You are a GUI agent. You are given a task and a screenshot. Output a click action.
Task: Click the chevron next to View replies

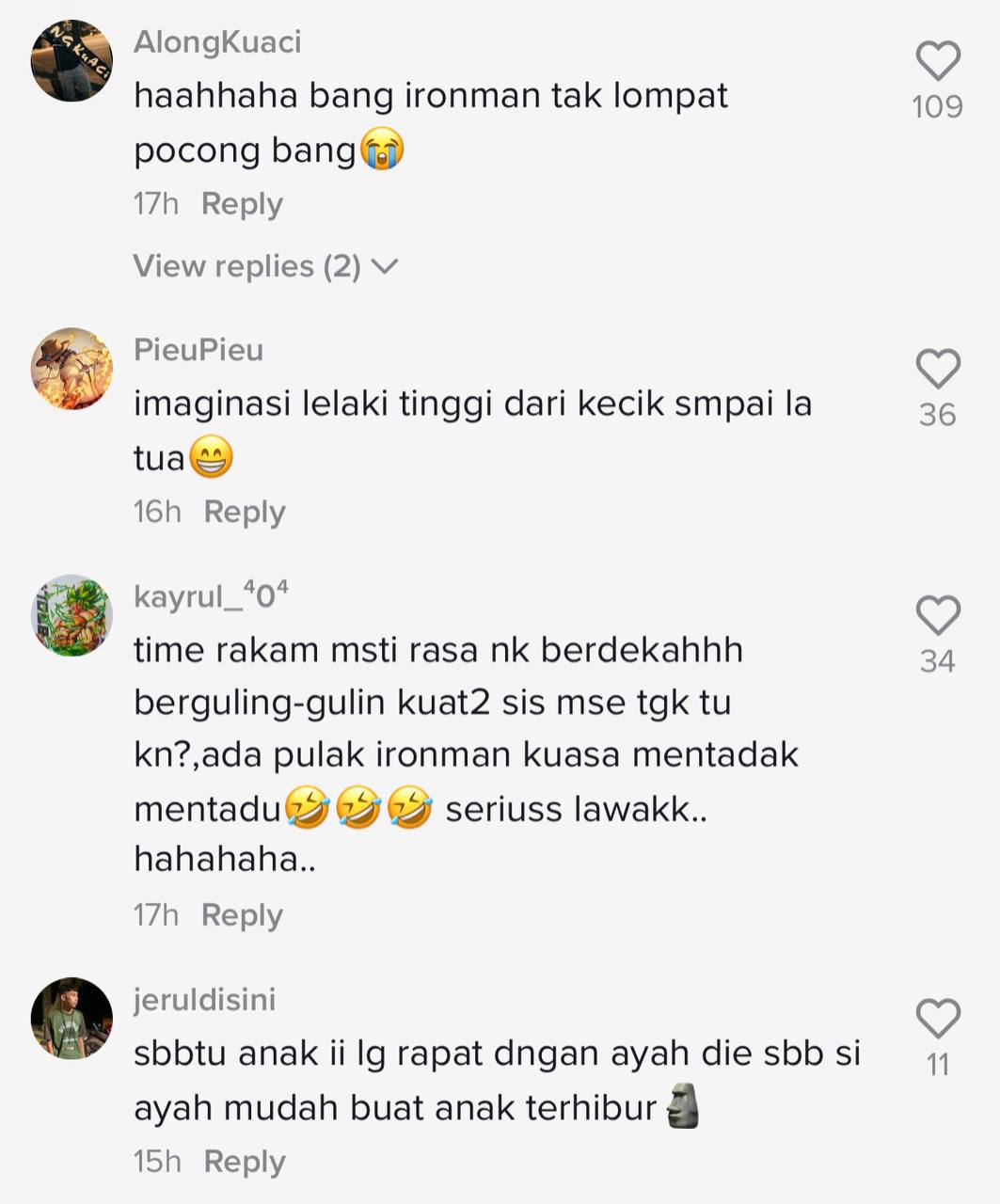pyautogui.click(x=385, y=267)
